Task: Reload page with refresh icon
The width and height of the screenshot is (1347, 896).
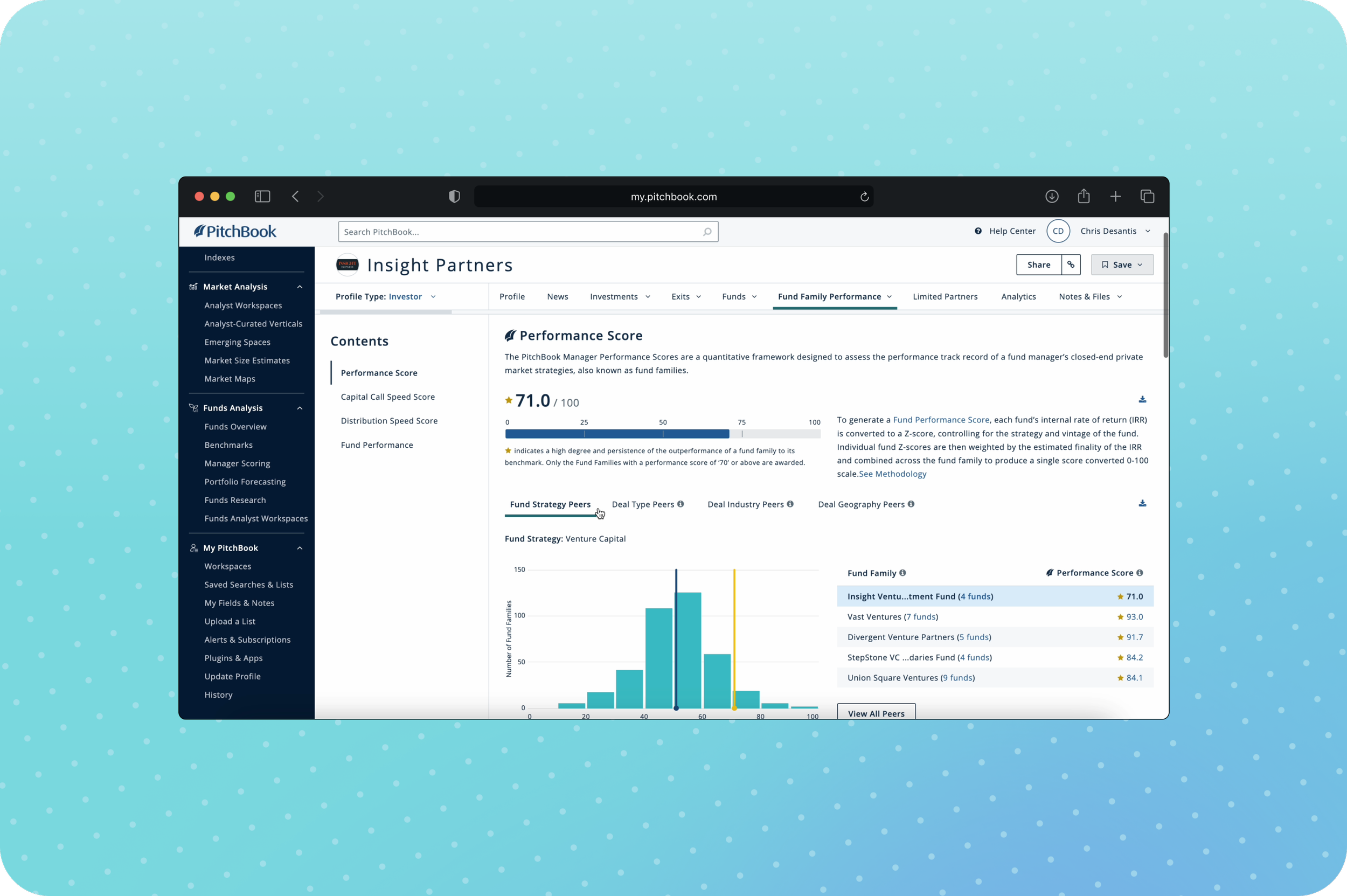Action: pos(864,197)
